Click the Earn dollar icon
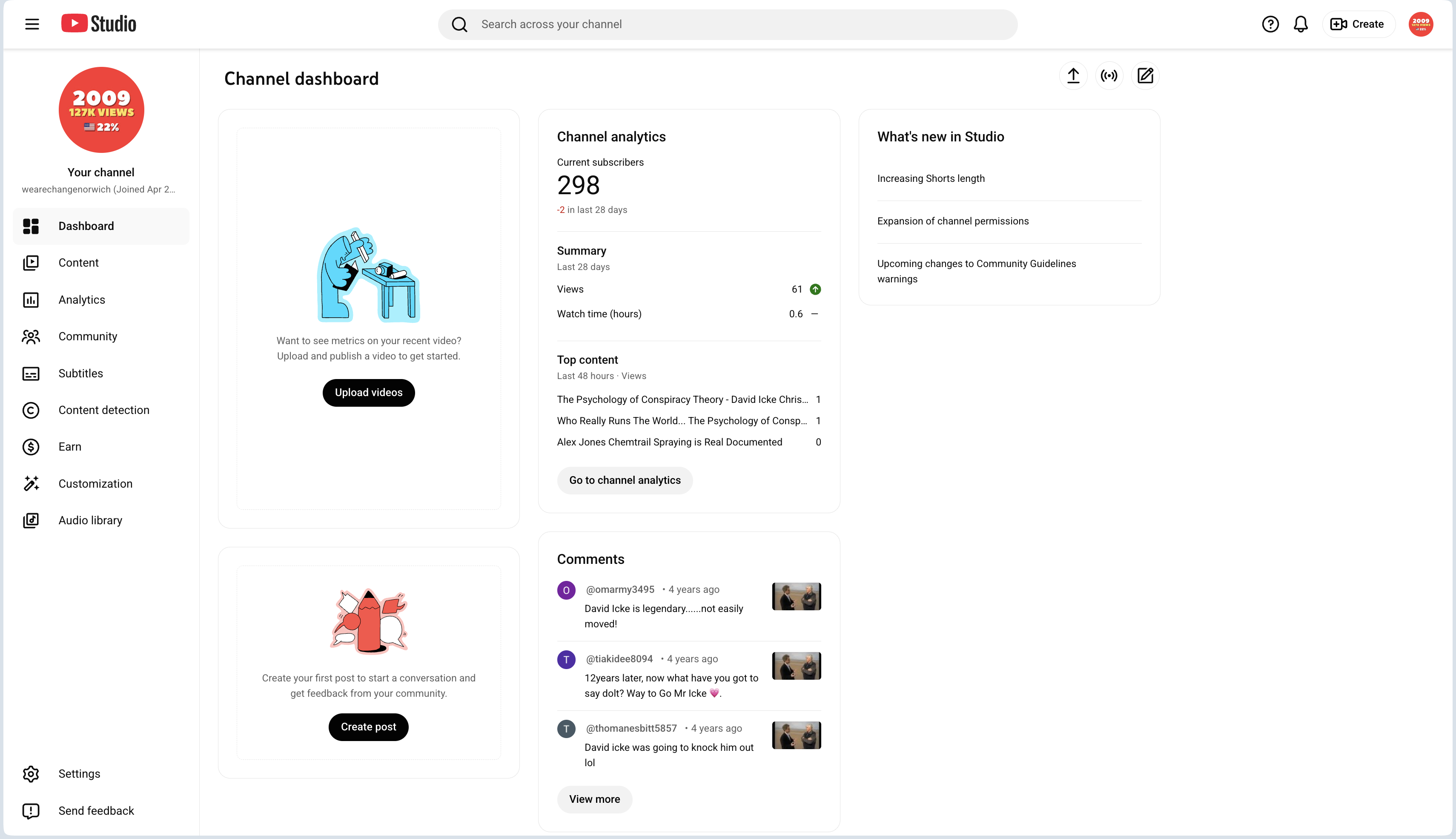 pos(31,447)
